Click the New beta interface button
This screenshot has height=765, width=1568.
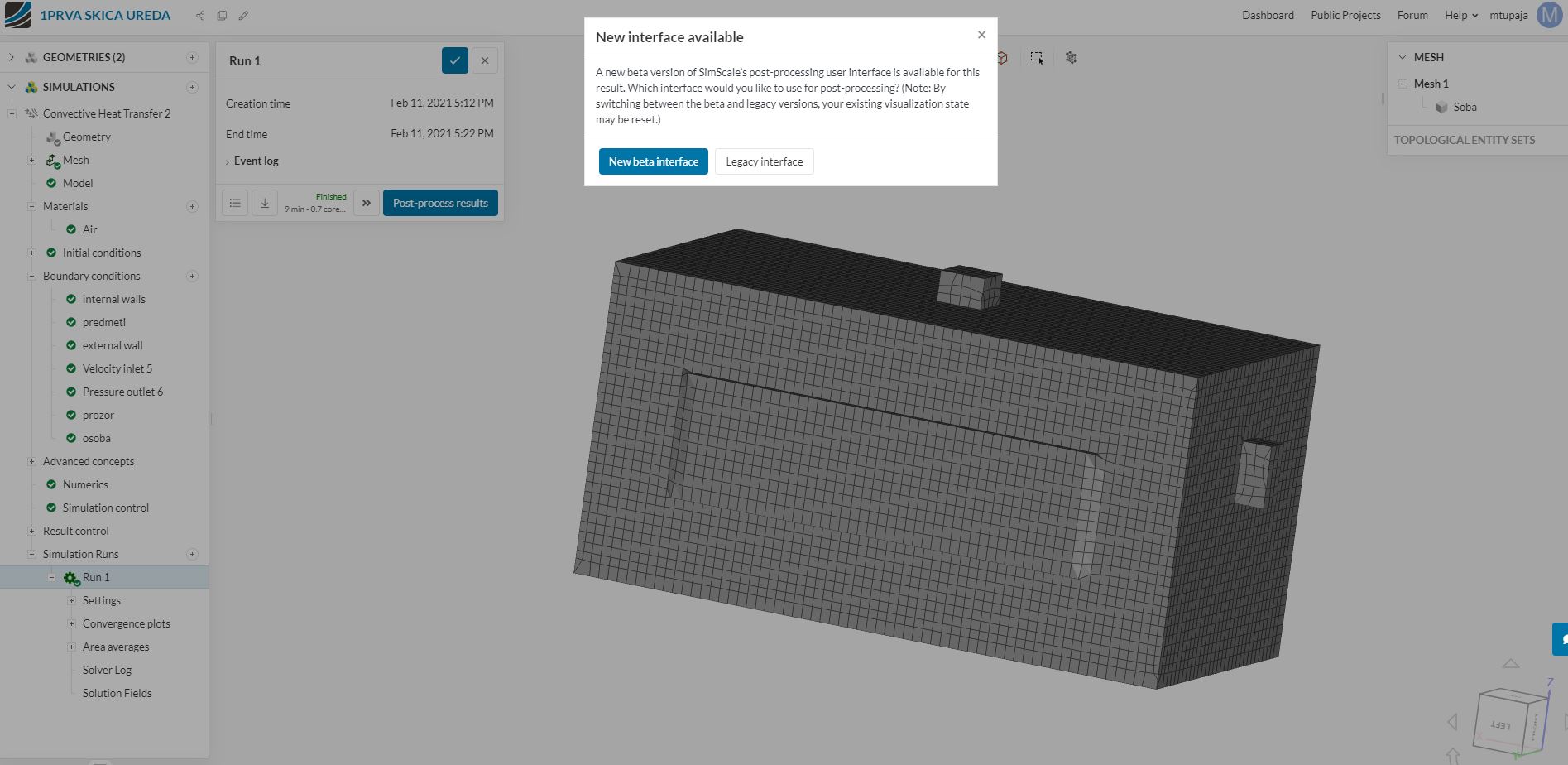(653, 161)
